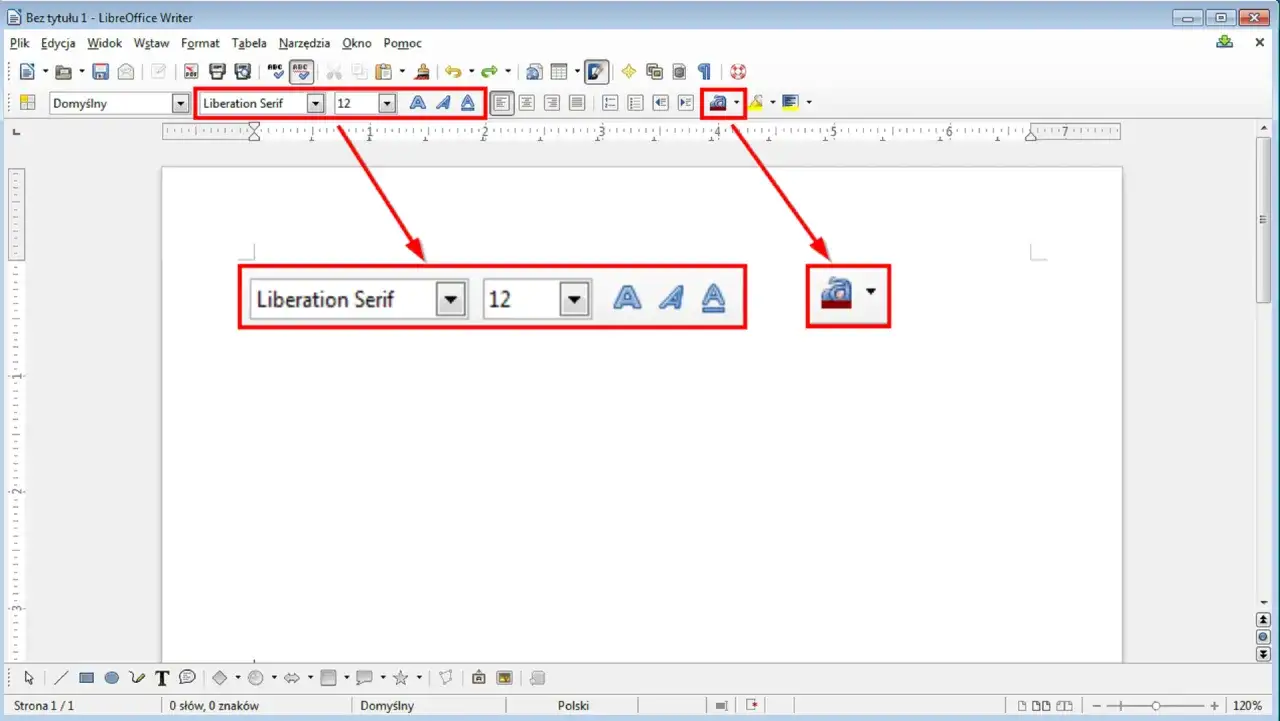The image size is (1280, 721).
Task: Click the Open file folder icon
Action: click(63, 71)
